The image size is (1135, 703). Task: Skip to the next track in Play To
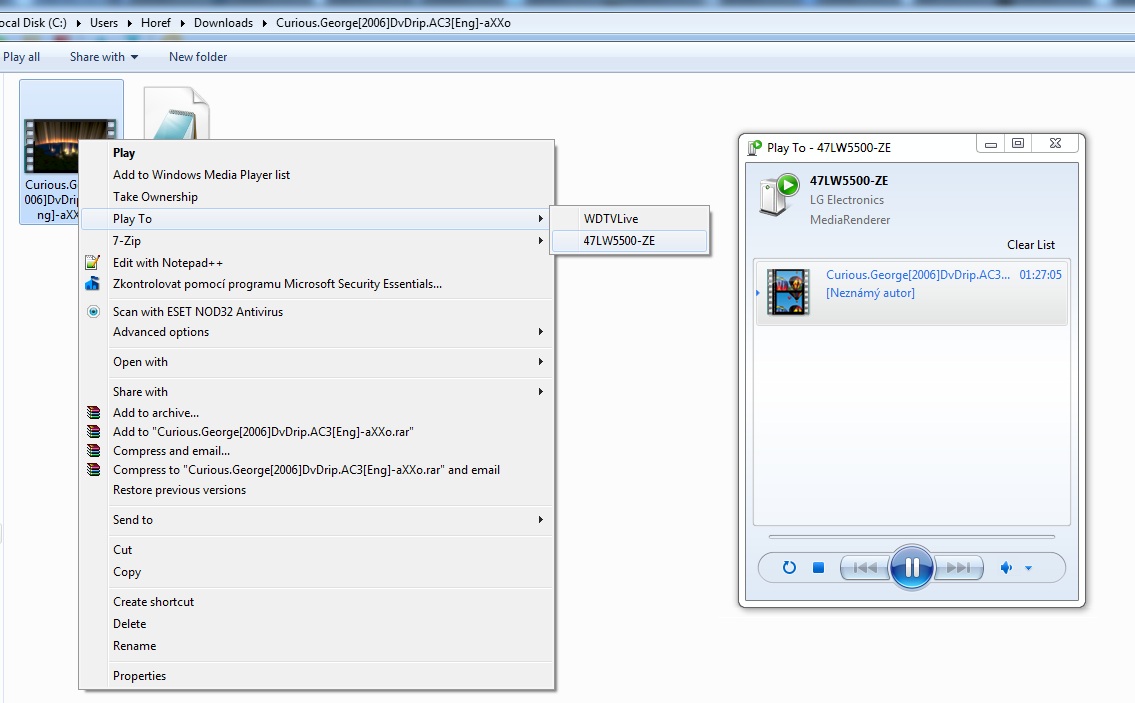coord(958,568)
